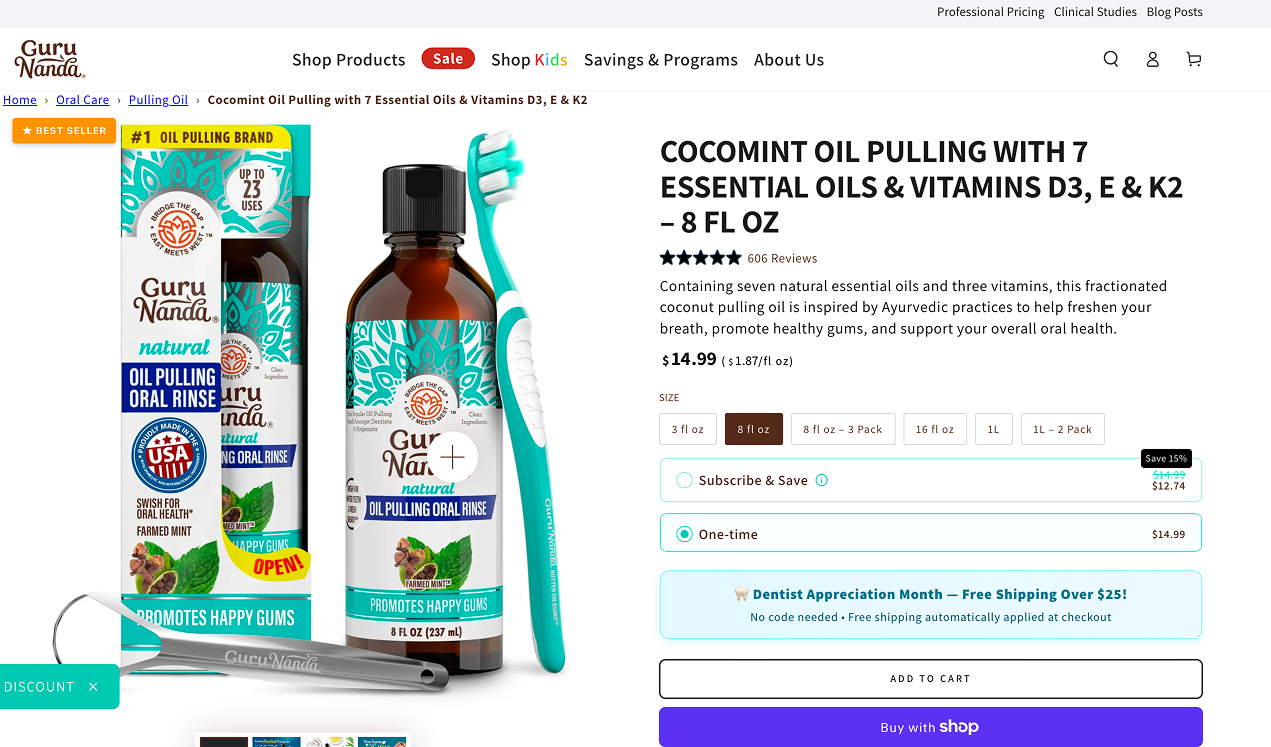
Task: Click the Buy with Shop button
Action: click(930, 727)
